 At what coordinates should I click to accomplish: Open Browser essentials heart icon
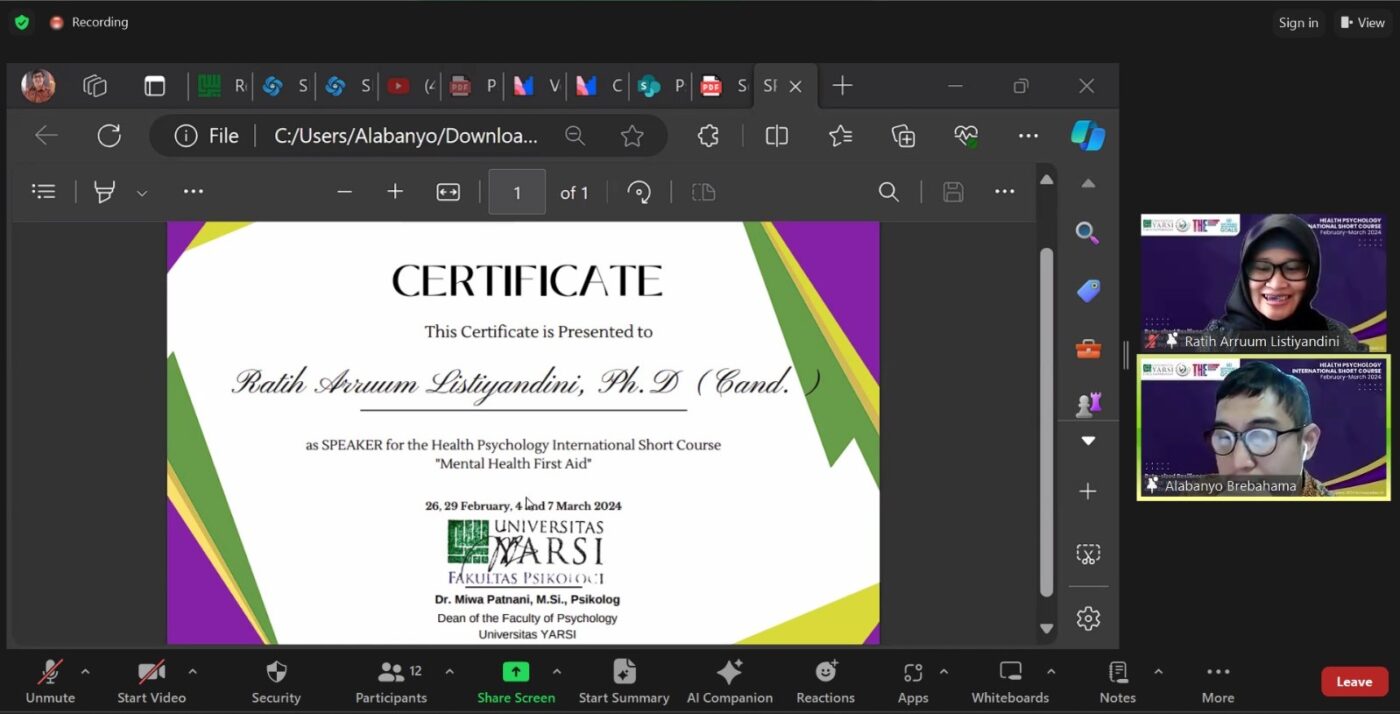[x=966, y=136]
